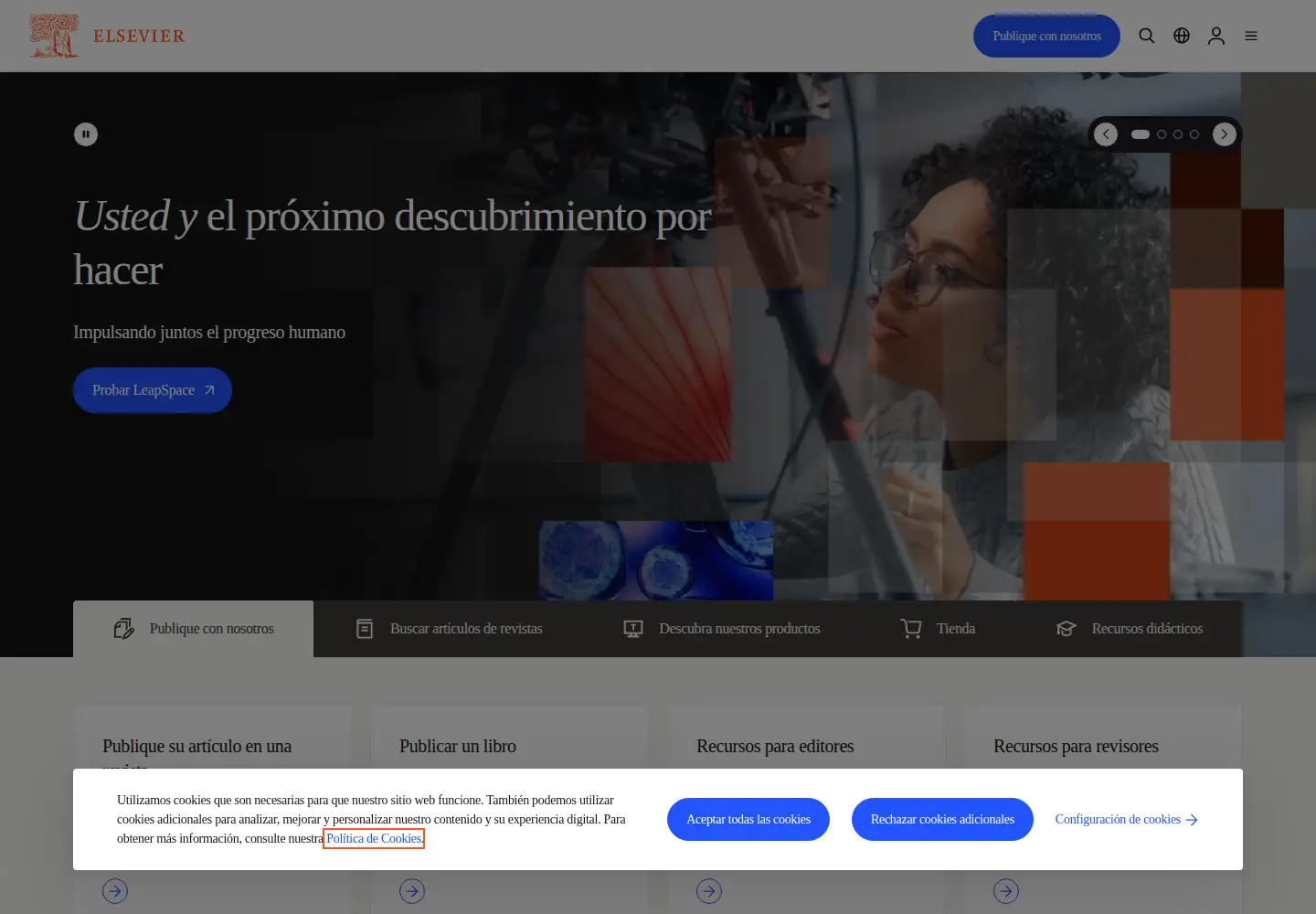Viewport: 1316px width, 914px height.
Task: Select the fourth carousel slide dot
Action: coord(1194,134)
